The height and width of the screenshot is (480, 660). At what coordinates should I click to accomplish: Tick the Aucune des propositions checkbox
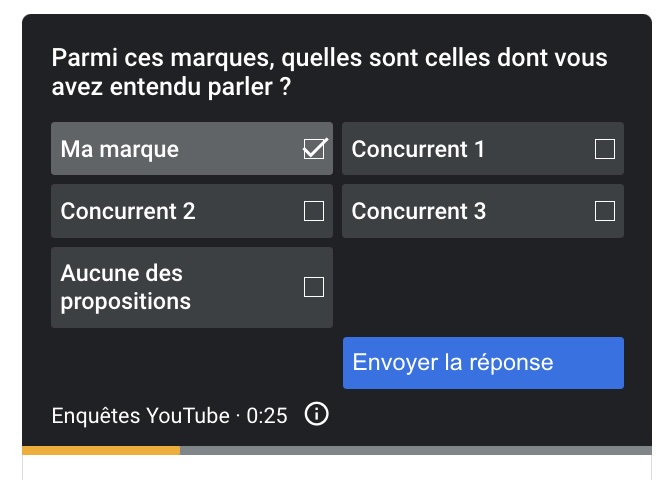pos(314,287)
